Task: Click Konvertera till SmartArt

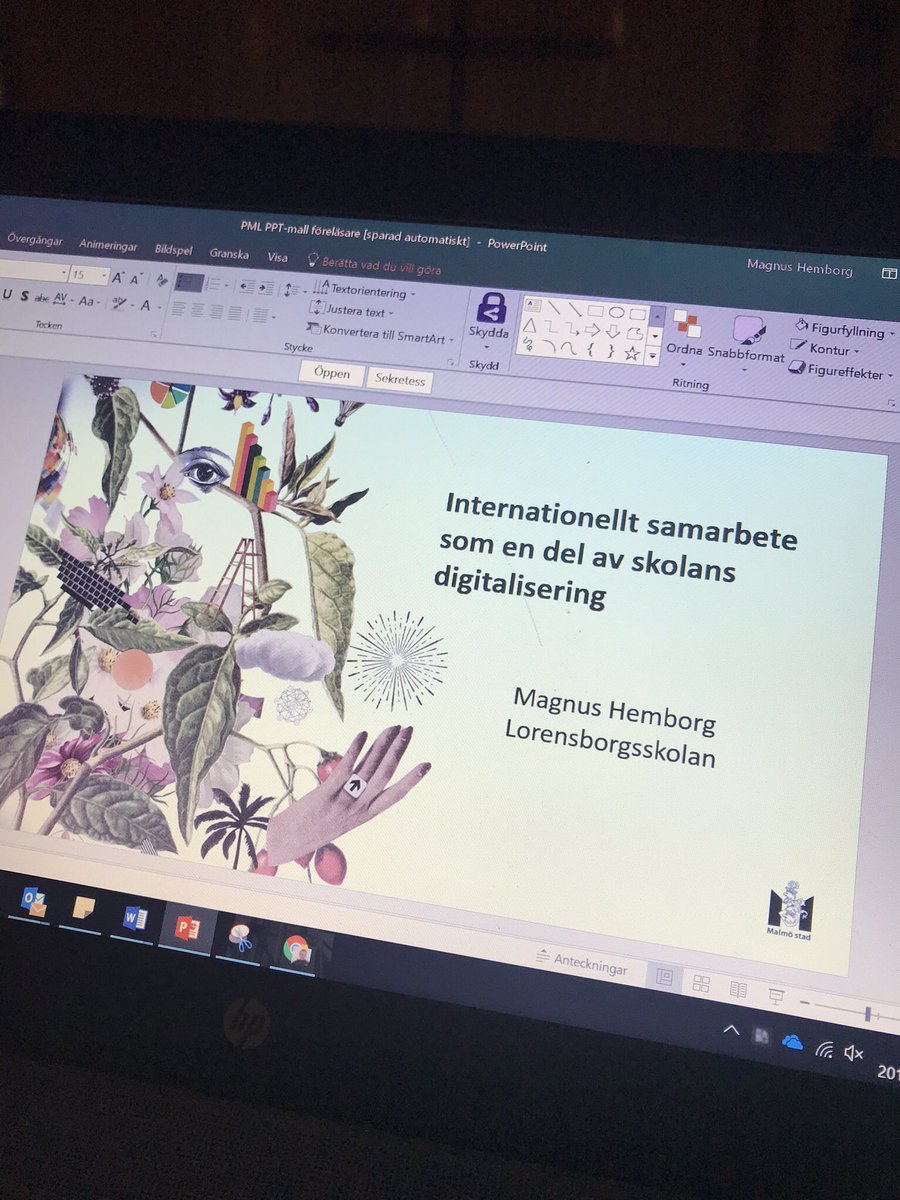Action: [378, 333]
